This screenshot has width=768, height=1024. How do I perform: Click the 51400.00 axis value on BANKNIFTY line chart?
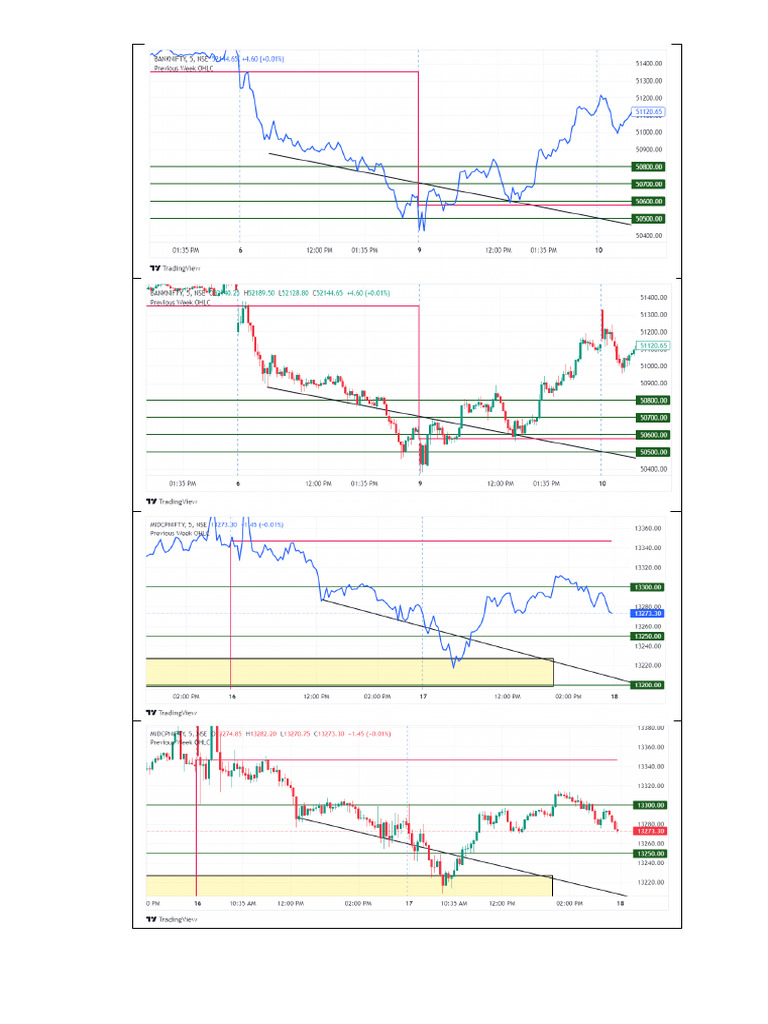(648, 63)
